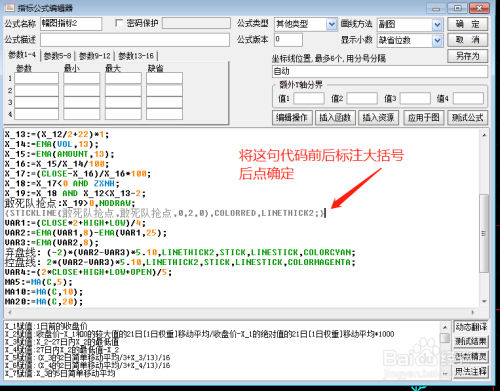Click the 值1 input field
Screen dimensions: 500x391
pyautogui.click(x=309, y=99)
